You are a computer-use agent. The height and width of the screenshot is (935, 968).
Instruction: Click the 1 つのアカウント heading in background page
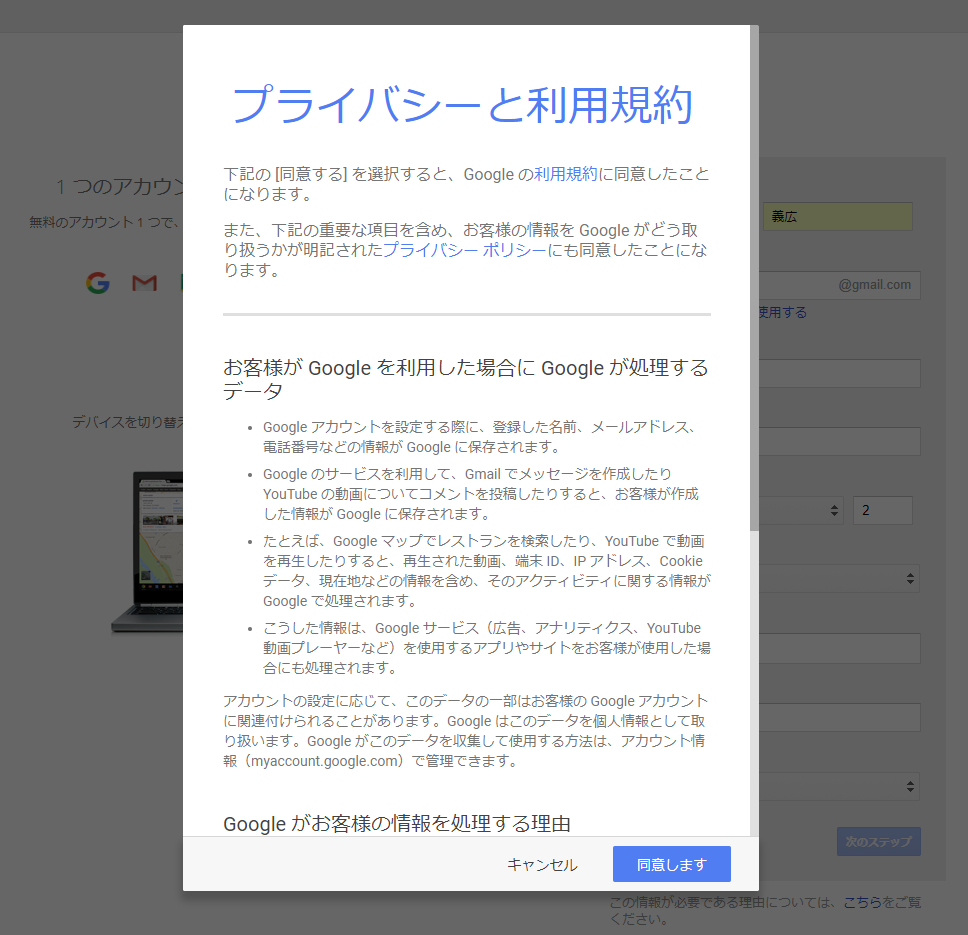120,186
